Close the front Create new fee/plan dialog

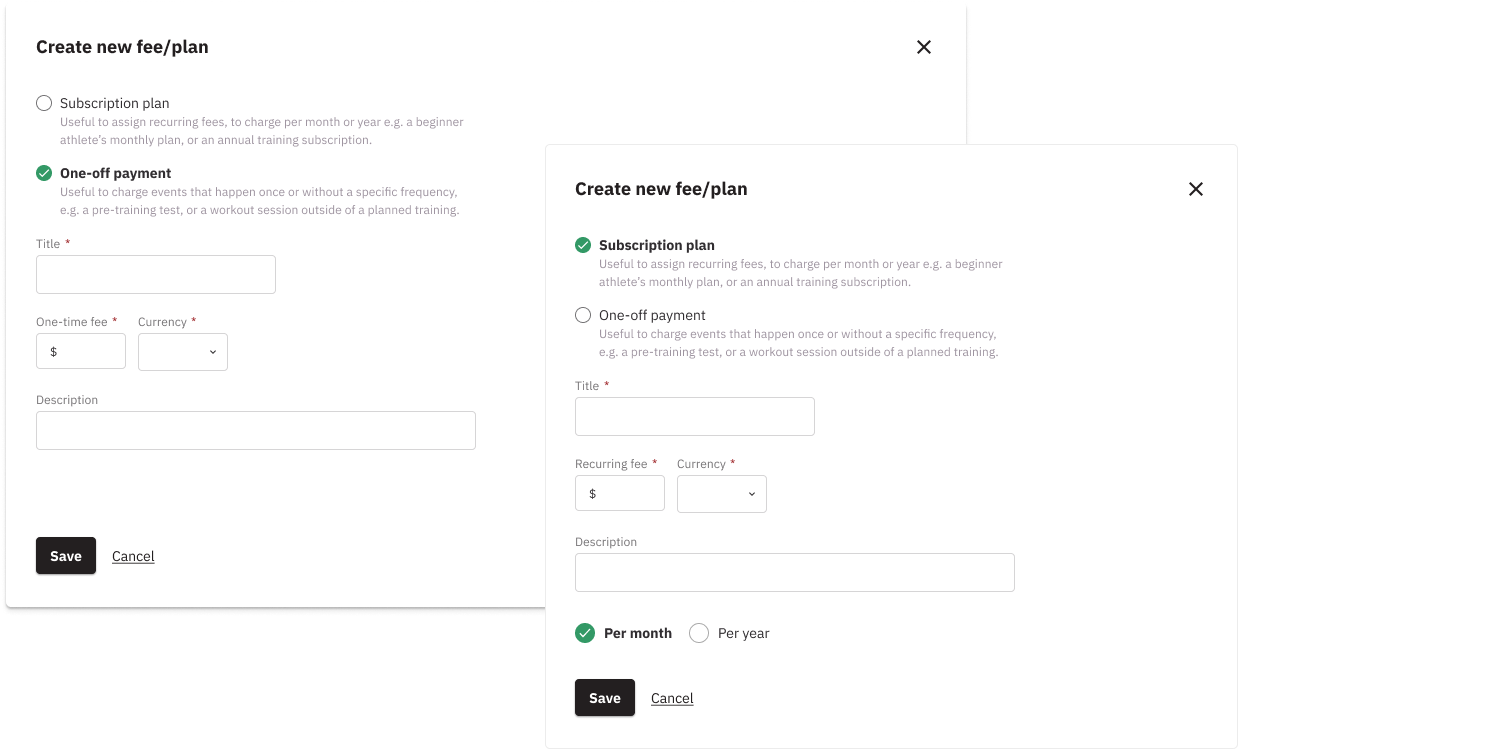coord(1195,189)
